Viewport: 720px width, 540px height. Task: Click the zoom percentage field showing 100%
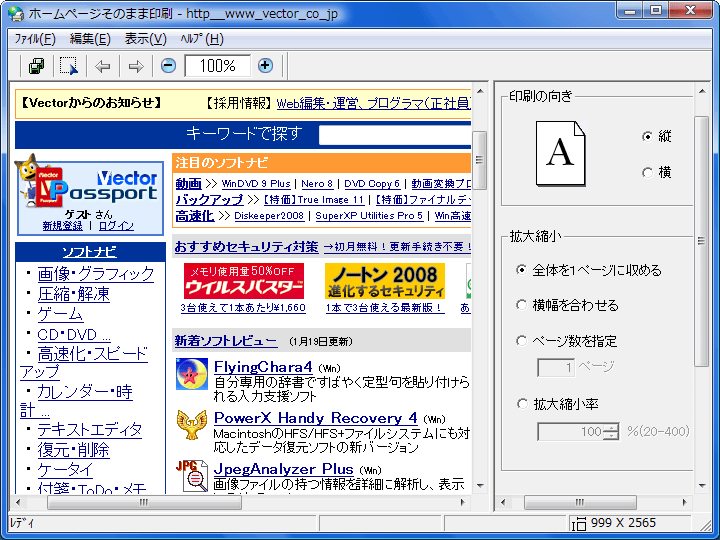[218, 66]
